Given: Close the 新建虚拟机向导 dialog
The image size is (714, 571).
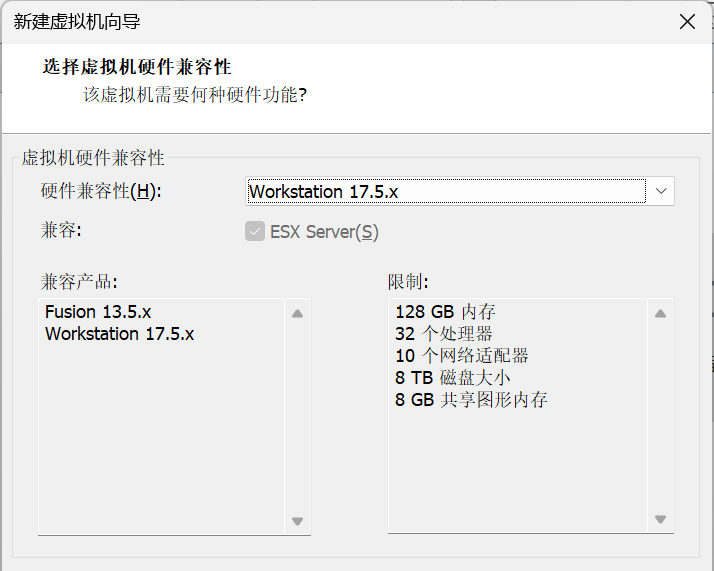Looking at the screenshot, I should [687, 21].
